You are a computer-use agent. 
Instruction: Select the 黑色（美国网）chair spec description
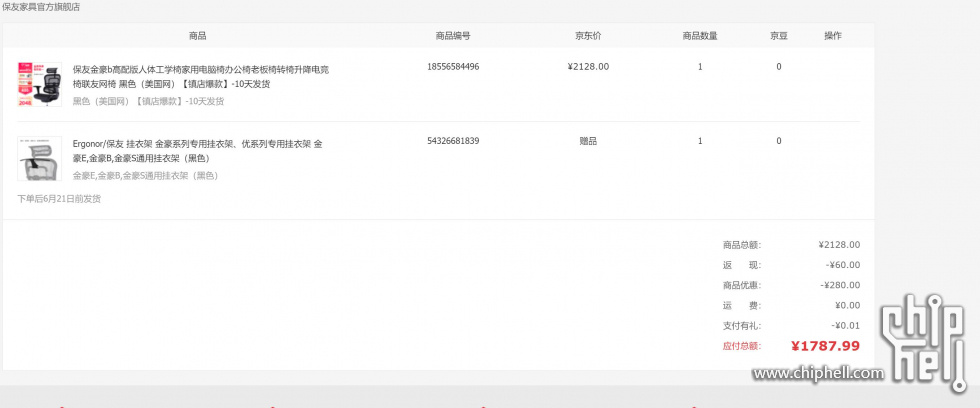[148, 101]
